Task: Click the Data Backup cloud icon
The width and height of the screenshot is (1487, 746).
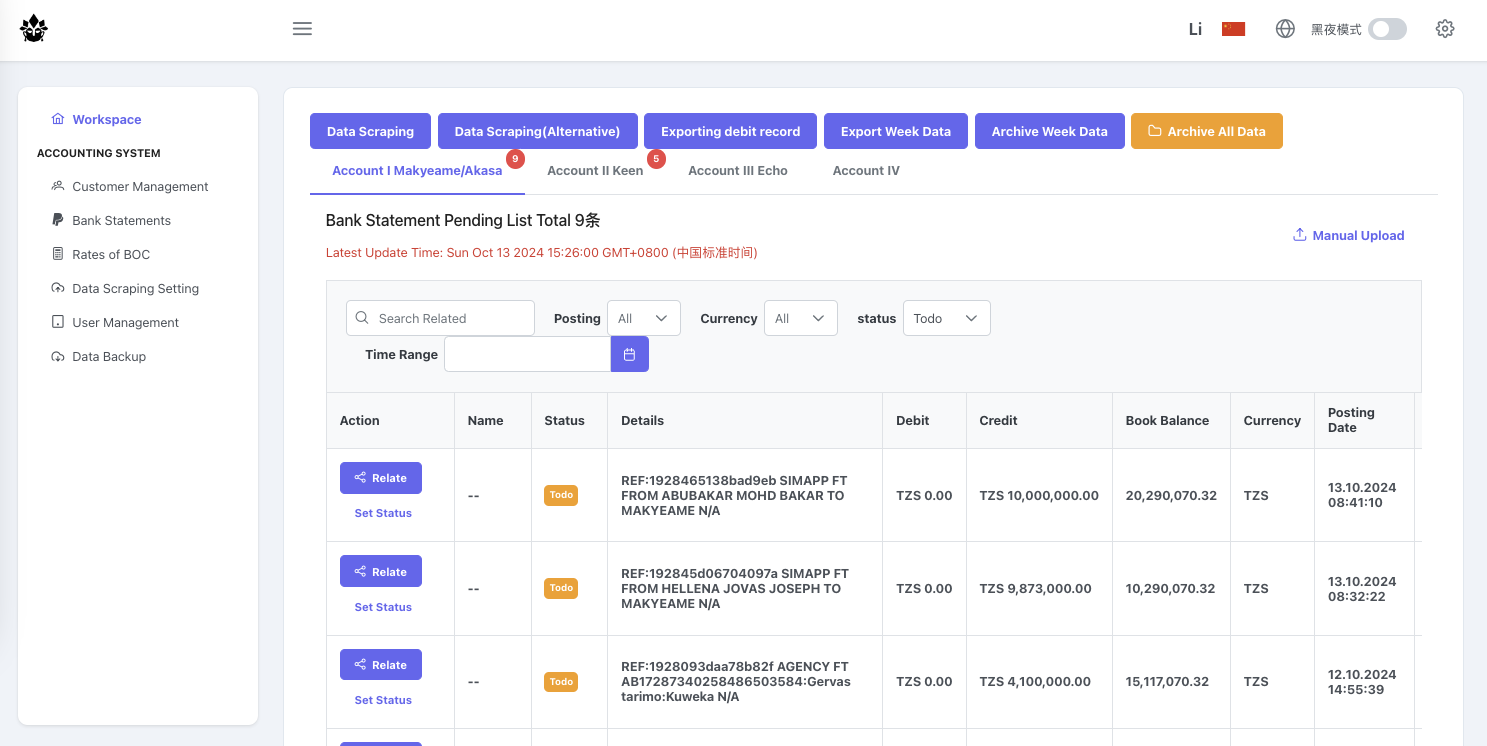Action: [58, 356]
